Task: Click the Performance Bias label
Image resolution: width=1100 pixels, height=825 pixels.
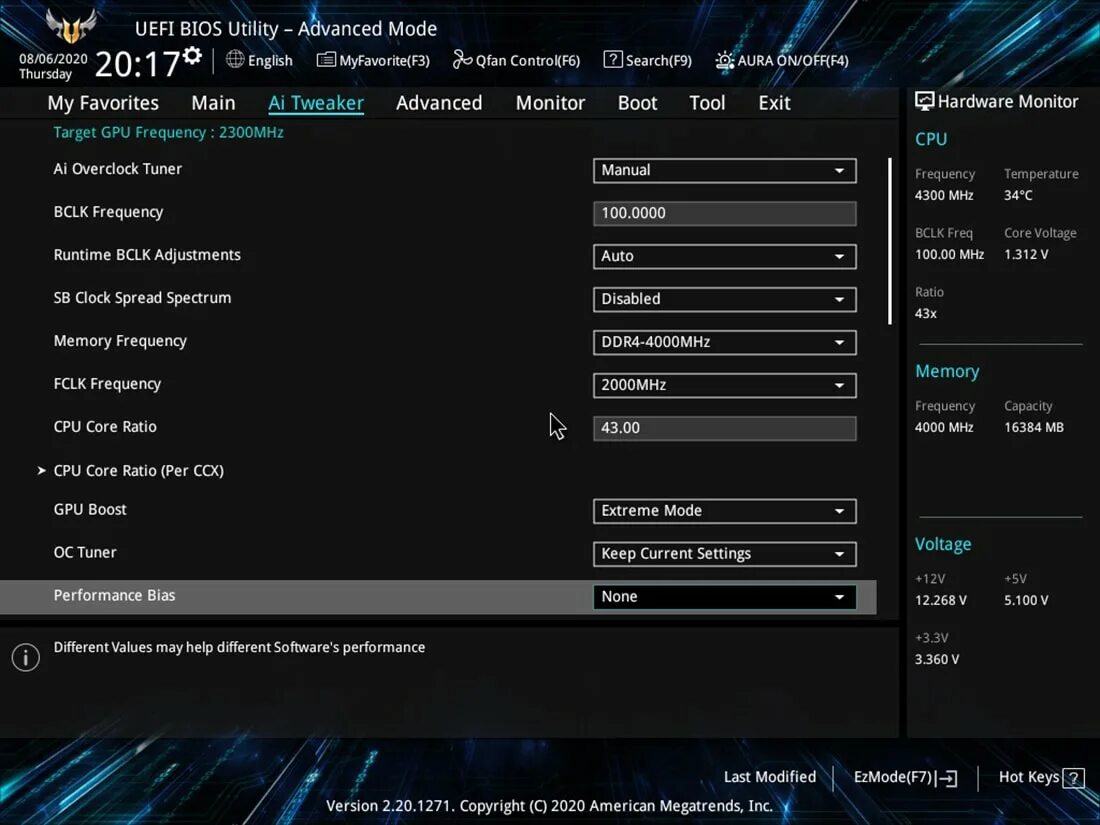Action: click(x=114, y=595)
